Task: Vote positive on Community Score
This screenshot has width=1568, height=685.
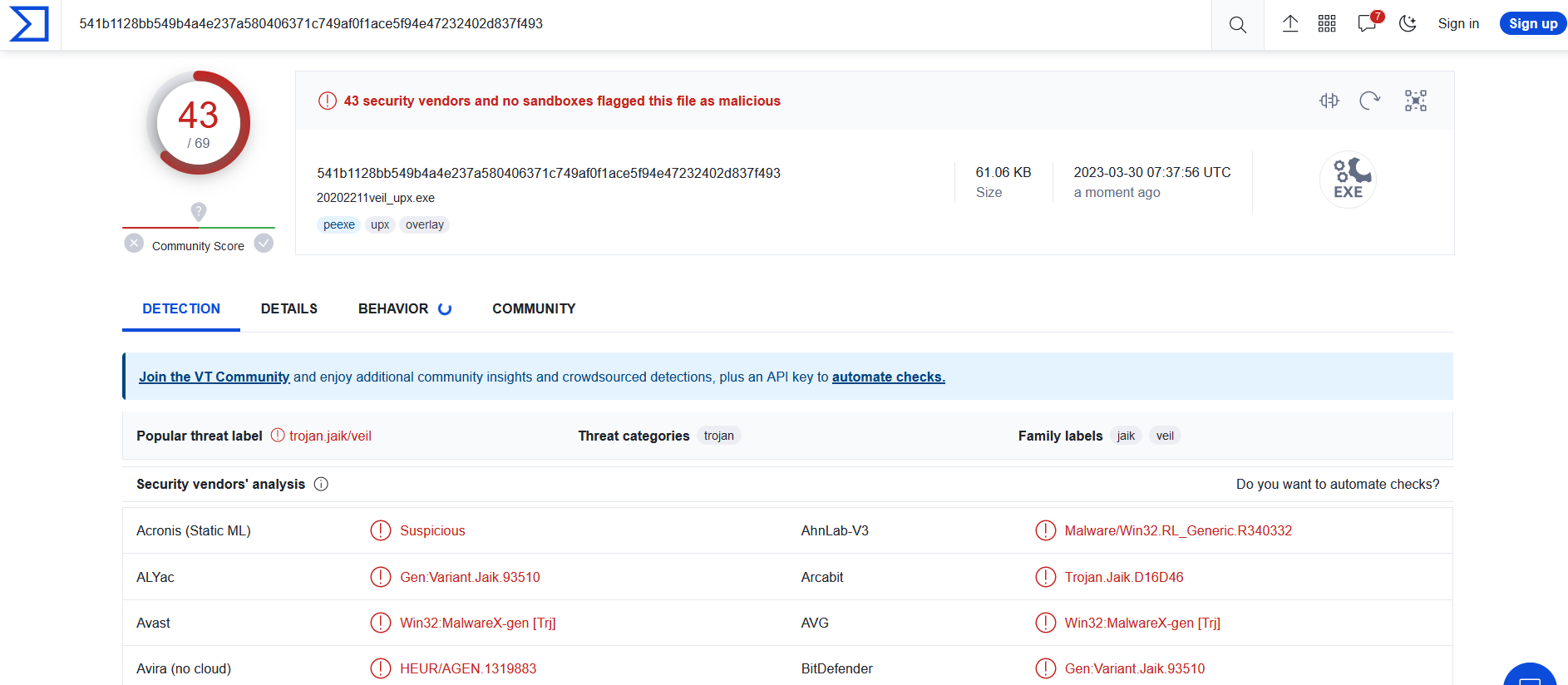Action: (x=264, y=243)
